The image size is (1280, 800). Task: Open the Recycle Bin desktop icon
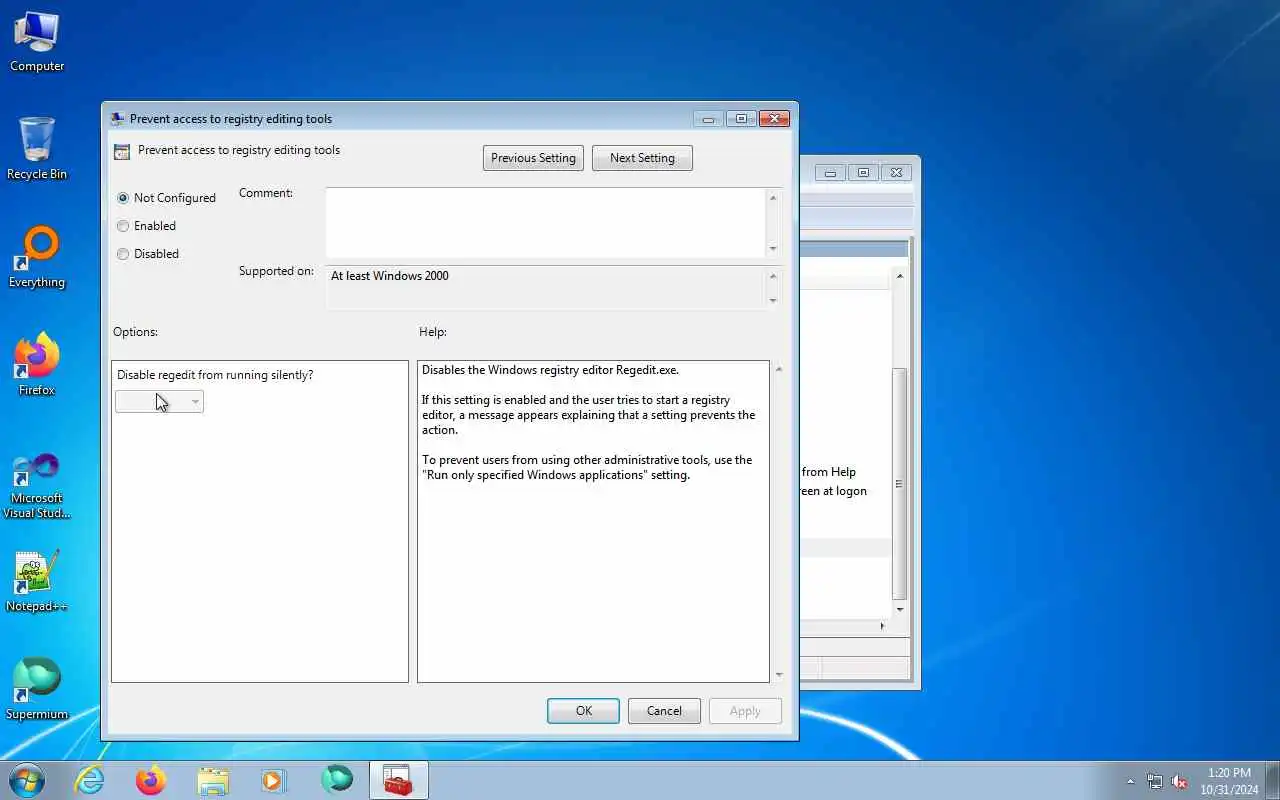pyautogui.click(x=37, y=148)
